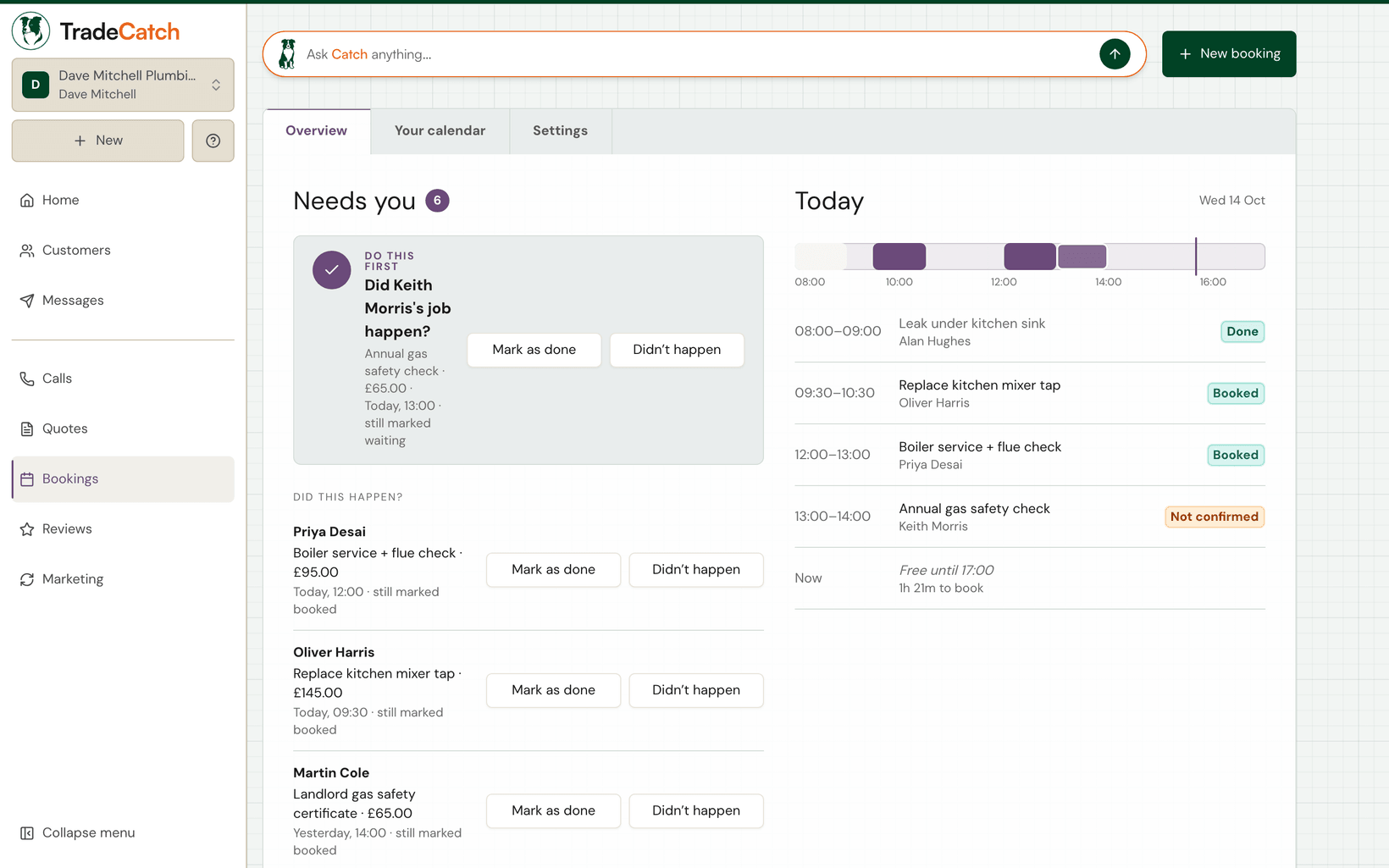Mark Oliver Harris's mixer tap job done
Image resolution: width=1389 pixels, height=868 pixels.
point(553,690)
